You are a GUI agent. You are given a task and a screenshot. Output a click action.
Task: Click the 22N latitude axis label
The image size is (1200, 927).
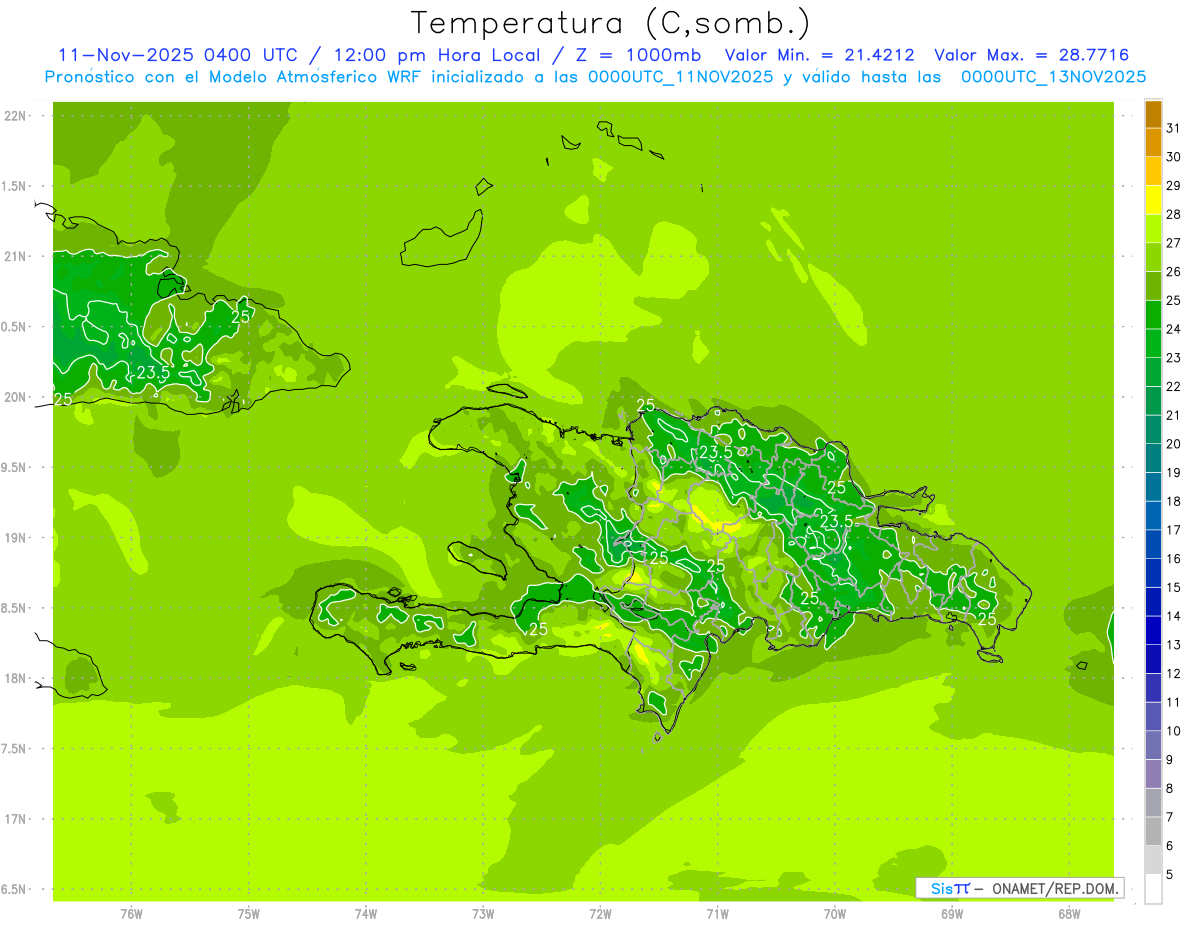coord(17,116)
